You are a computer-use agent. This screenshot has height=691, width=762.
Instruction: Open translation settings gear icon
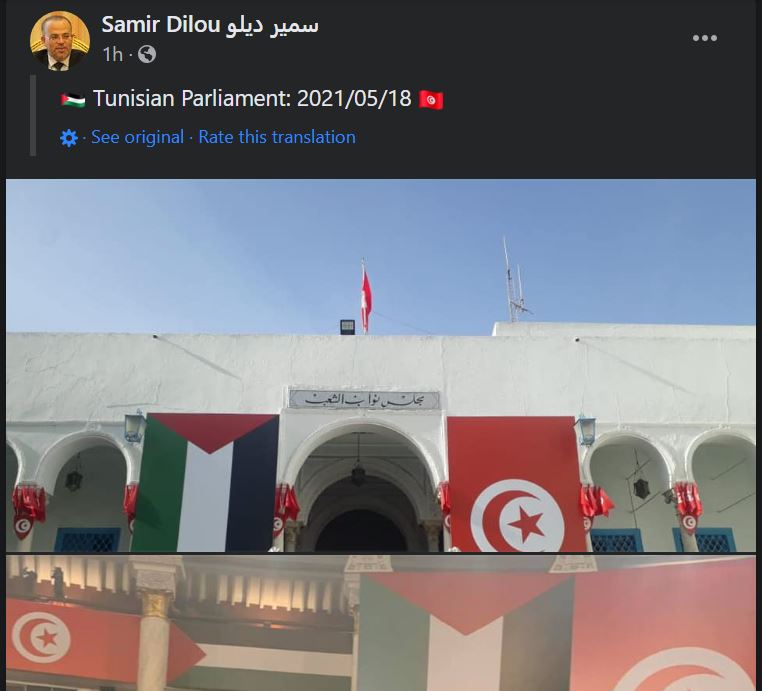coord(69,138)
